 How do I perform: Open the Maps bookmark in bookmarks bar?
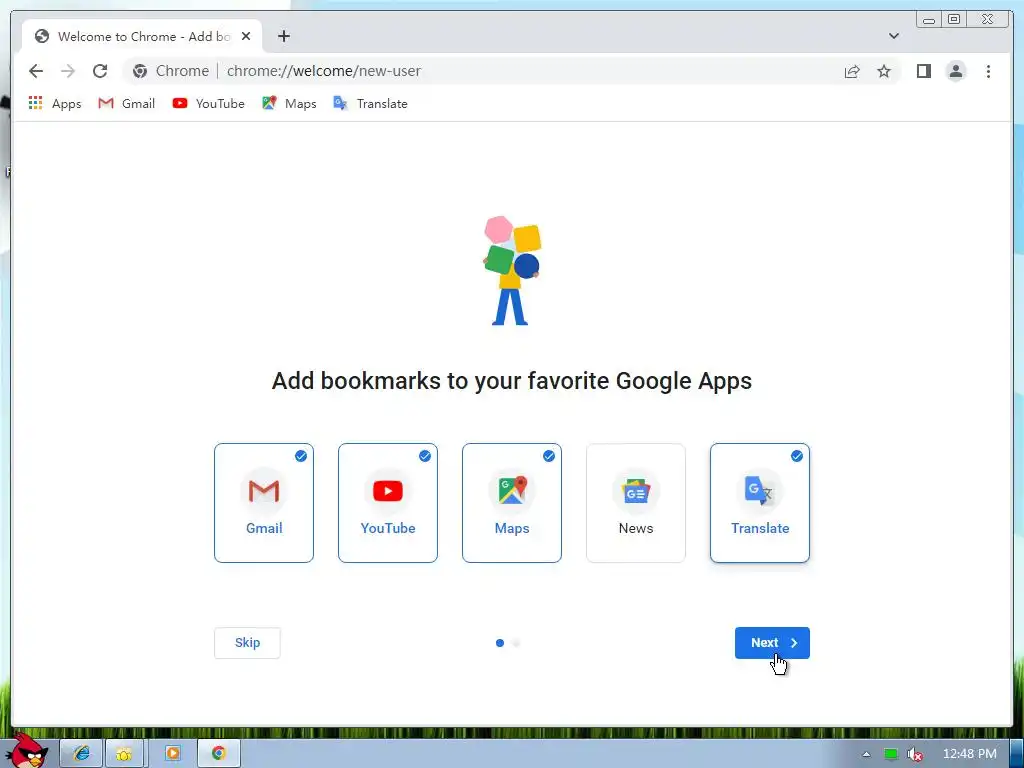(x=289, y=103)
